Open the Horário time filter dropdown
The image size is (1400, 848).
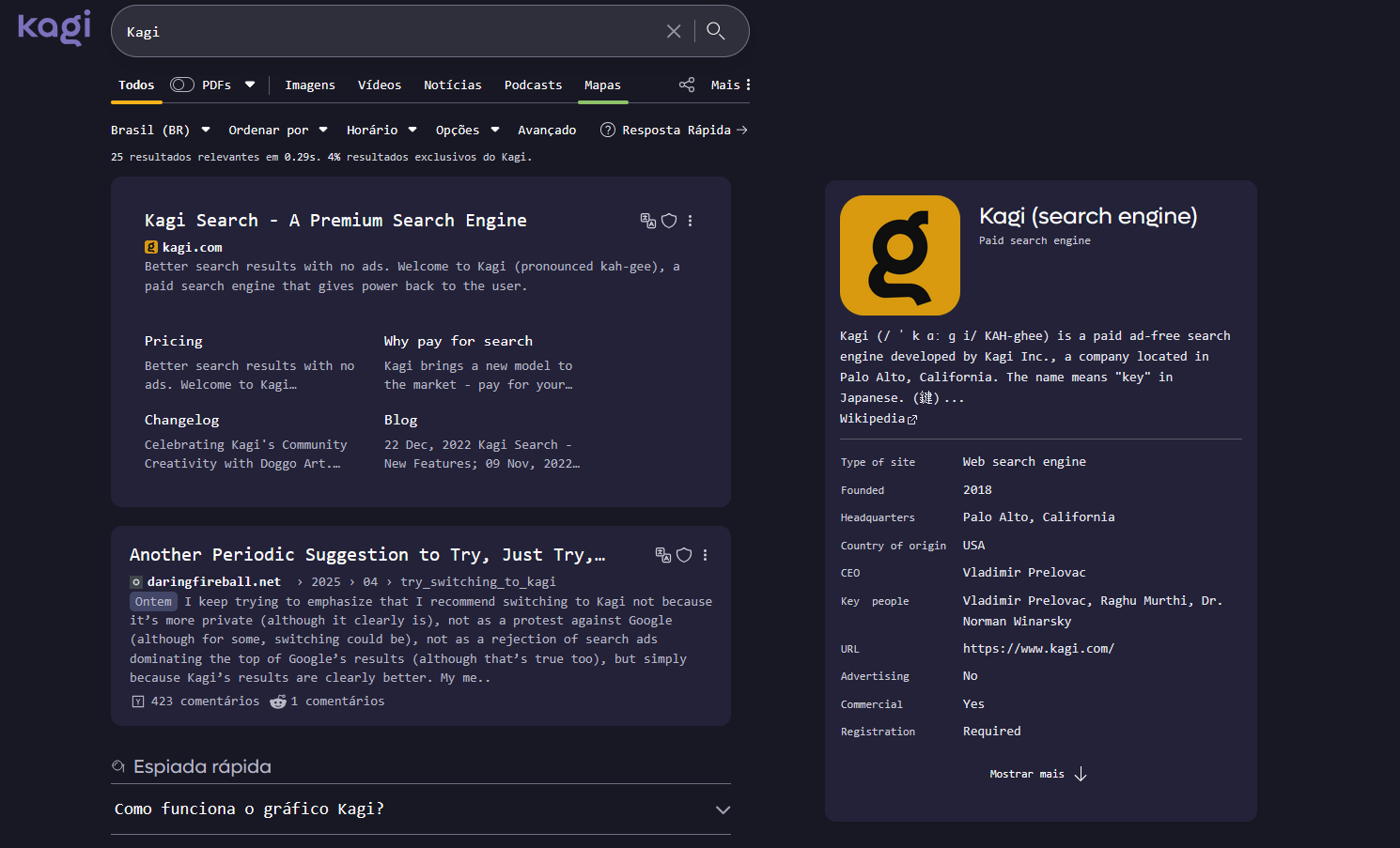tap(381, 130)
